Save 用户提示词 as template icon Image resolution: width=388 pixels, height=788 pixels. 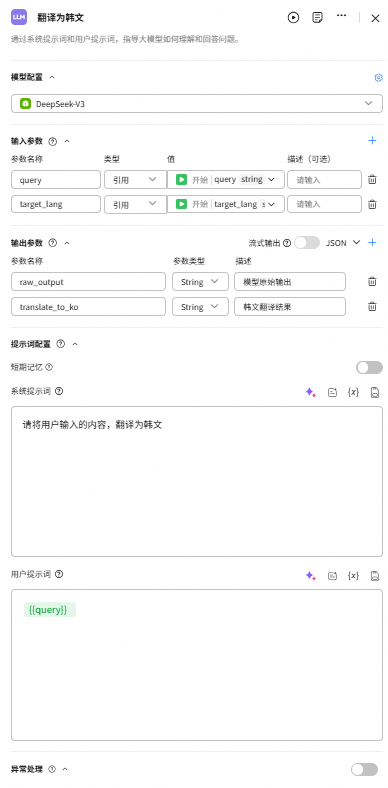(x=374, y=576)
